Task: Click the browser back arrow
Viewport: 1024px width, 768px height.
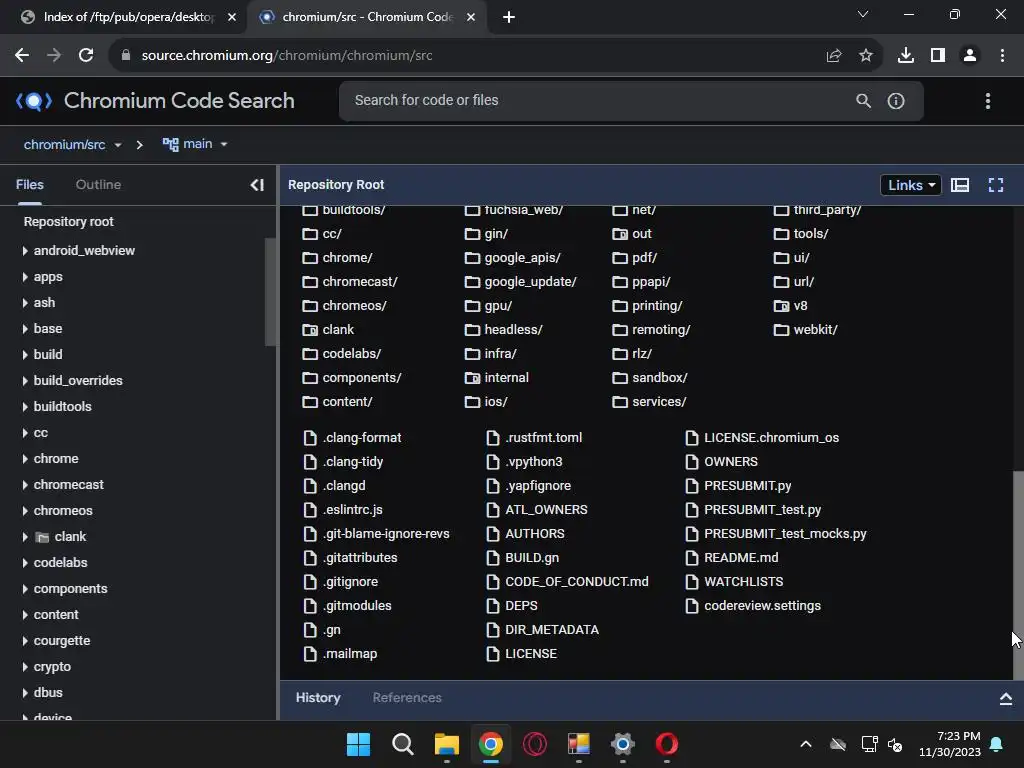Action: (x=22, y=56)
